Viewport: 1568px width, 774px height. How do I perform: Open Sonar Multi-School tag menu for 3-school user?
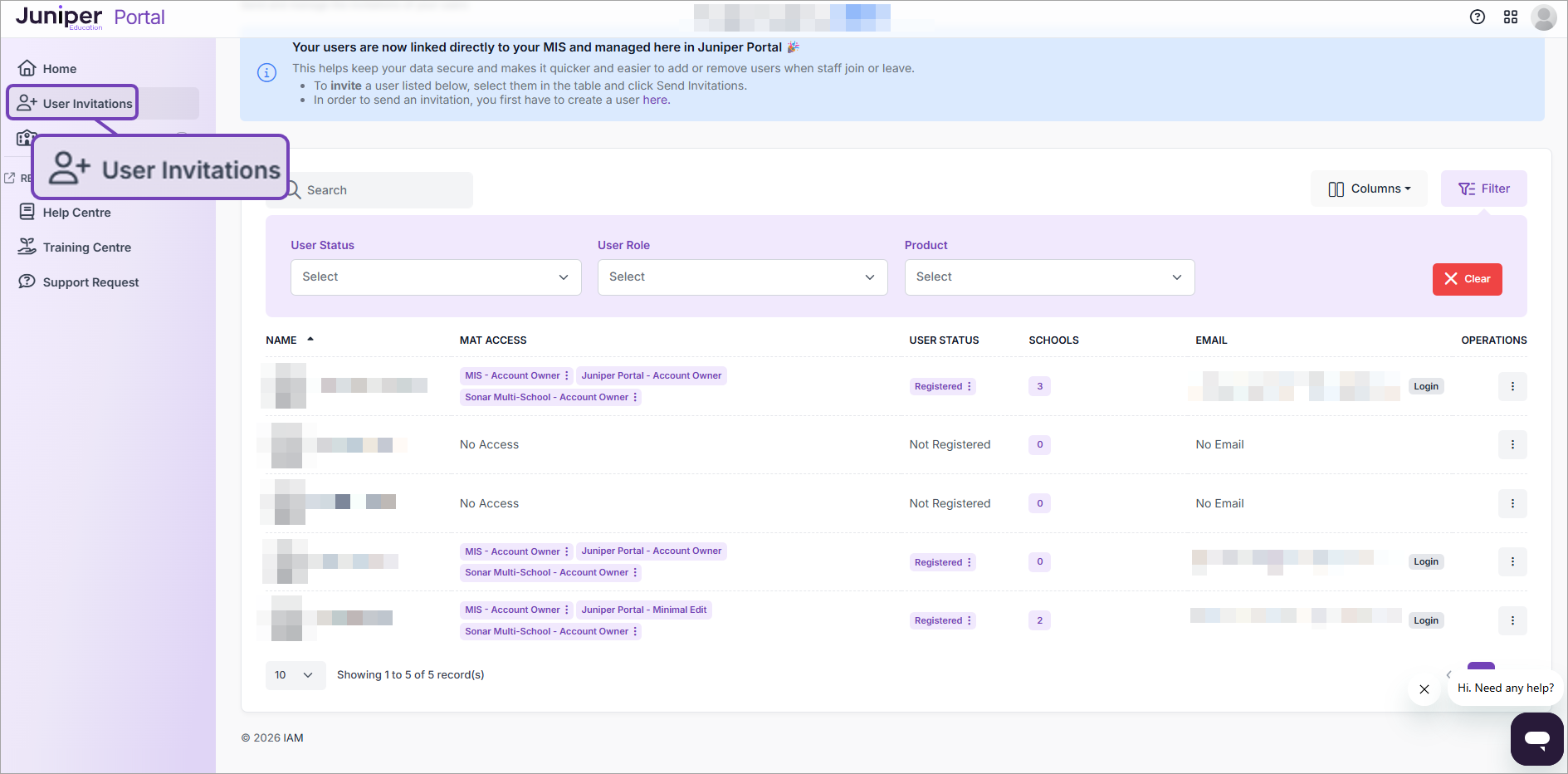[x=635, y=397]
